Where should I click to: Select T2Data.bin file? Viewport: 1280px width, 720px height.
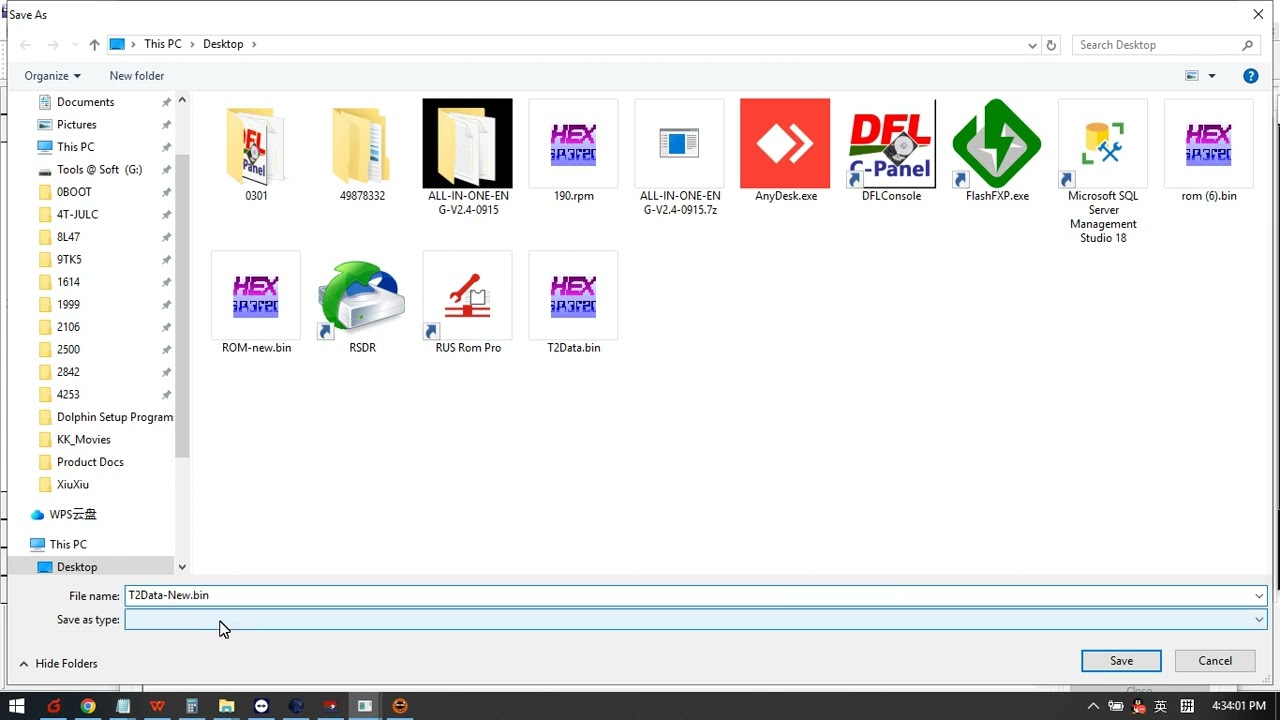pyautogui.click(x=574, y=303)
